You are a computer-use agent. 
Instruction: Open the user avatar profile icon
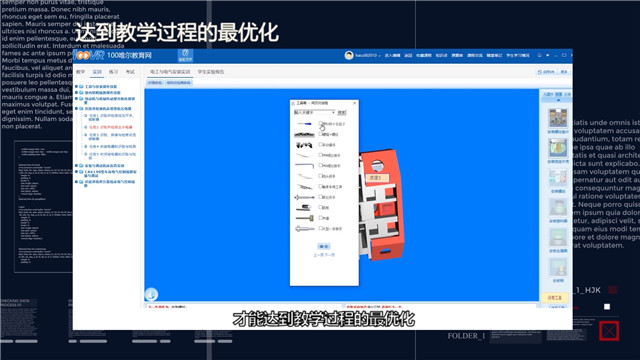[349, 55]
